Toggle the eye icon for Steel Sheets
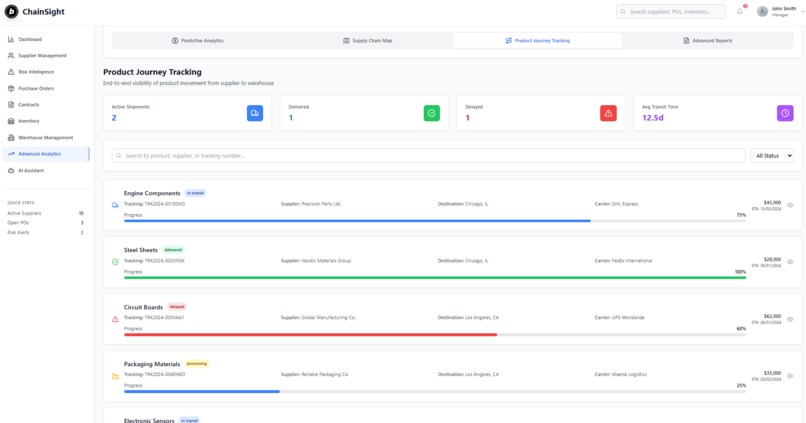Screen dimensions: 806x423 coord(790,262)
